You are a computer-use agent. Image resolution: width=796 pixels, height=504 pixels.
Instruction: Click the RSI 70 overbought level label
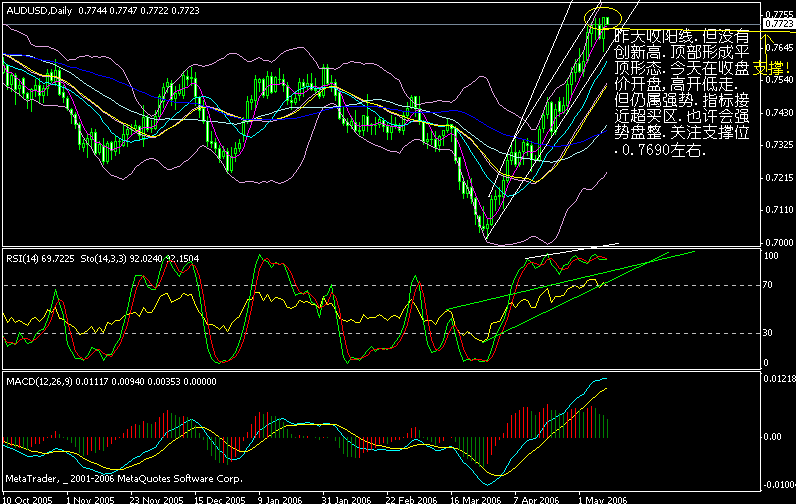click(768, 285)
